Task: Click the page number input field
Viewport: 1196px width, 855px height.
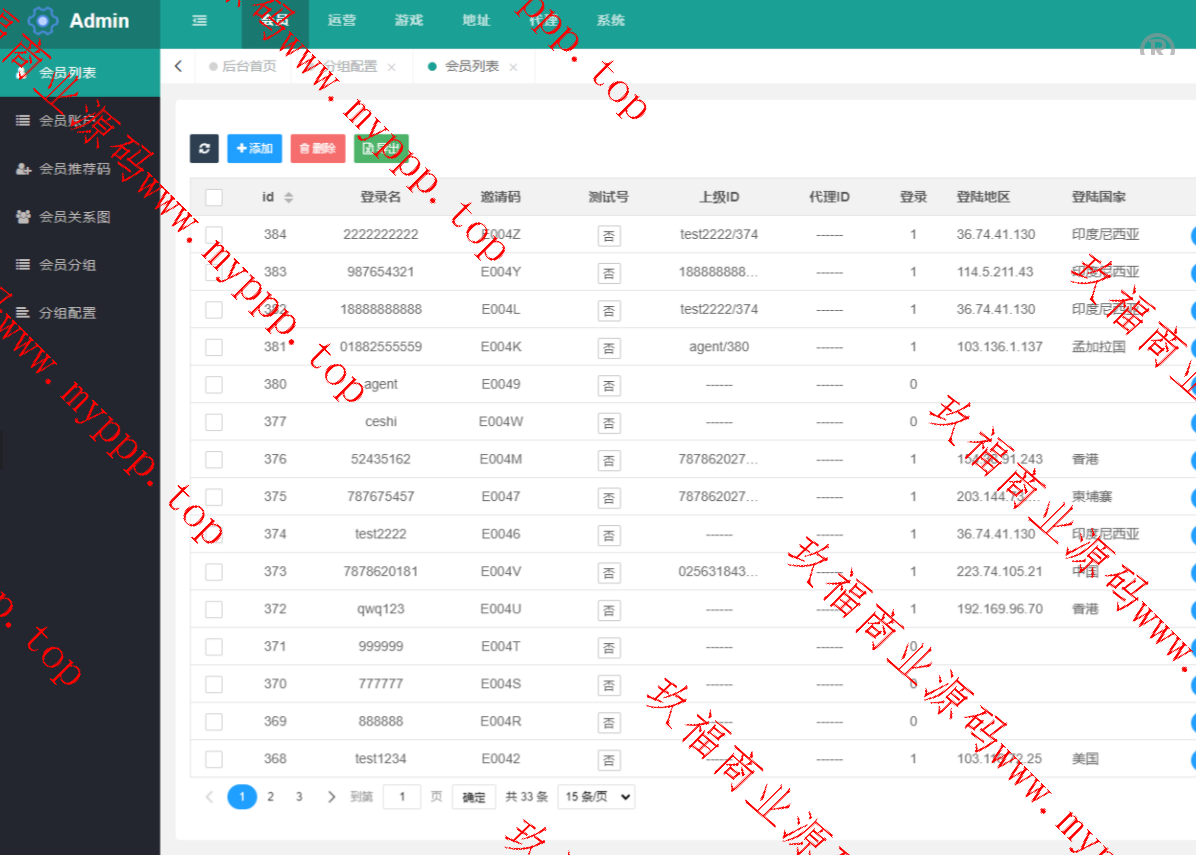Action: (402, 797)
